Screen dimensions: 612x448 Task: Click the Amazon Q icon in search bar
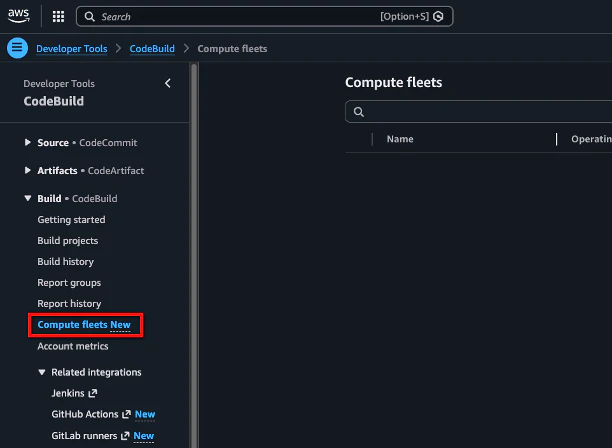click(x=438, y=16)
